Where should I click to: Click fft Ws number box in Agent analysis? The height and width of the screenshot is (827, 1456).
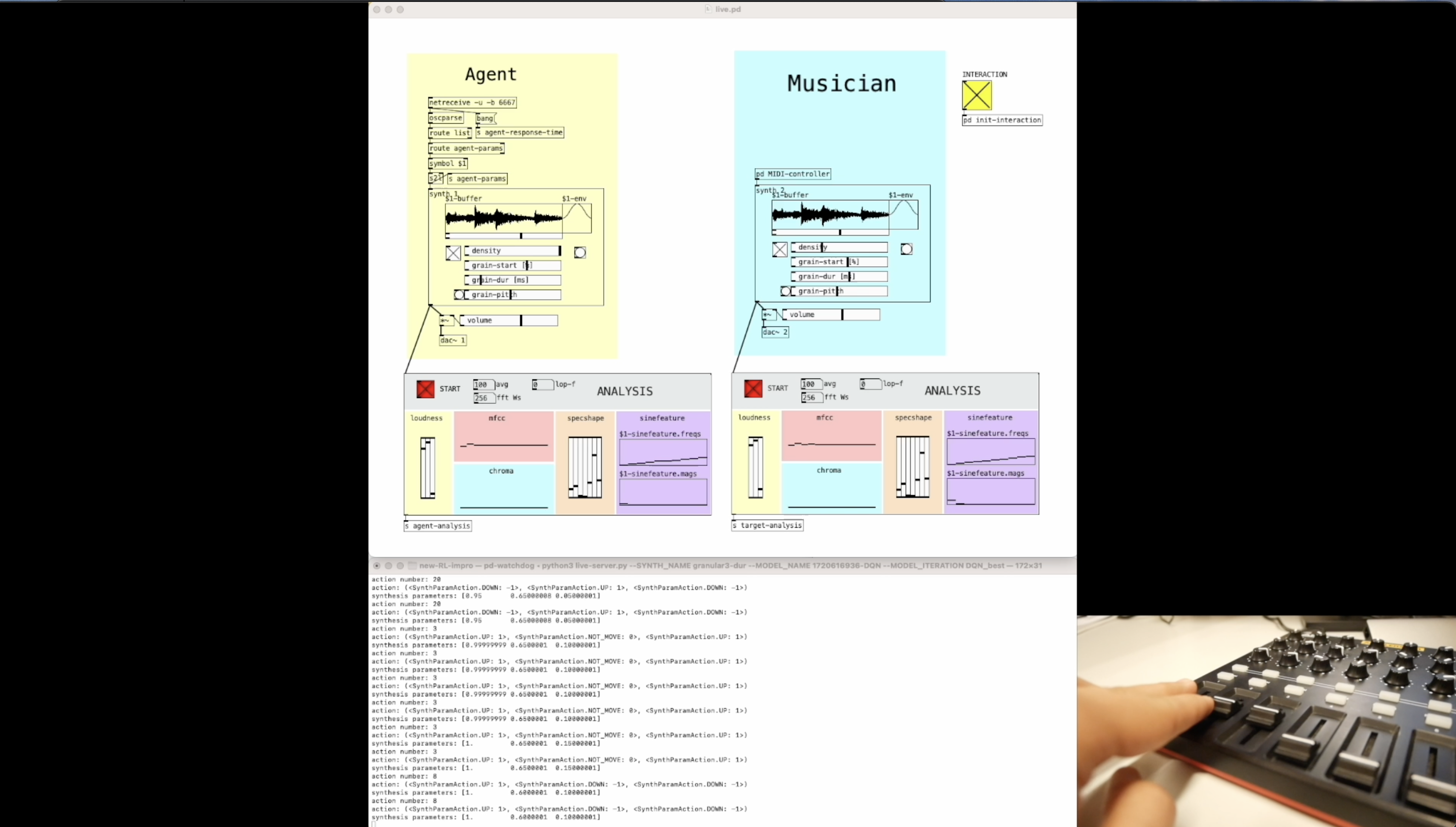(x=484, y=398)
